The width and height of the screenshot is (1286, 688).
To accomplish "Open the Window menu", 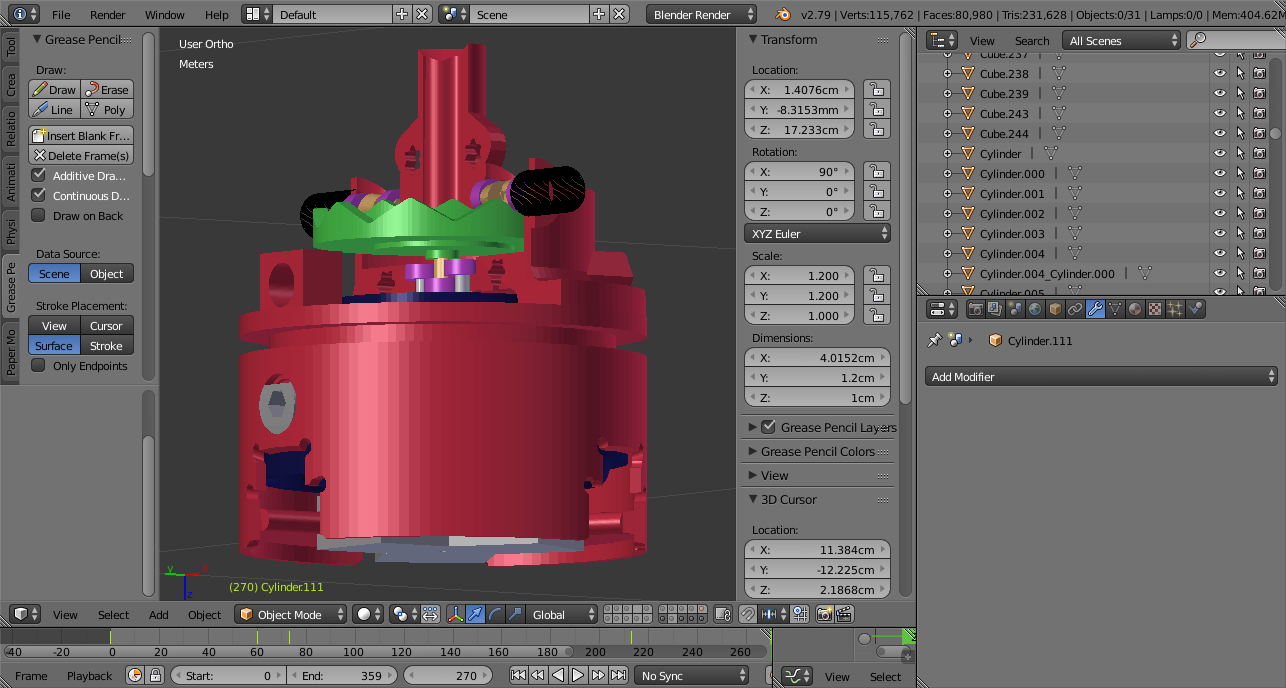I will (165, 14).
